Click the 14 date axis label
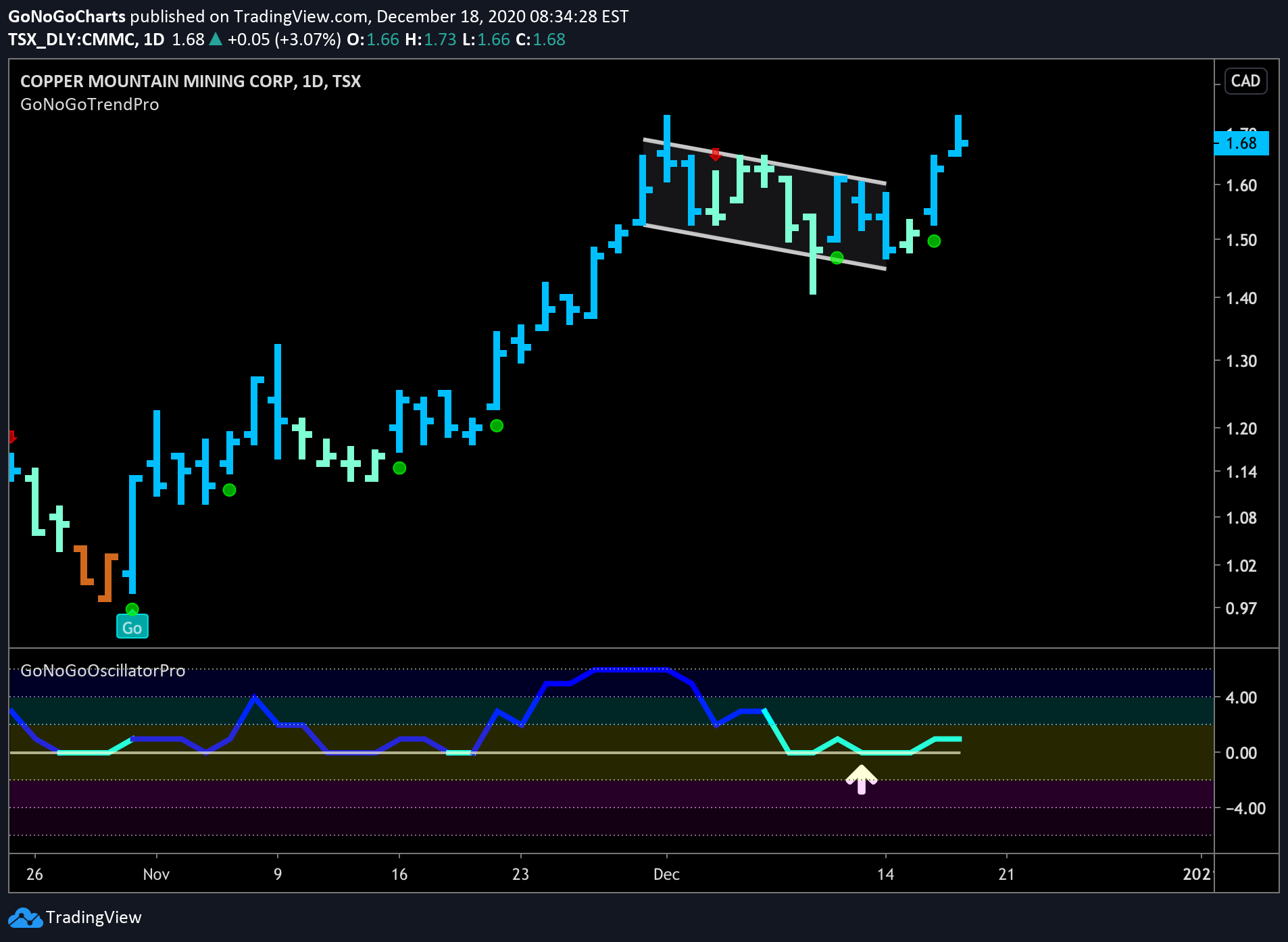Viewport: 1288px width, 942px height. pyautogui.click(x=885, y=874)
